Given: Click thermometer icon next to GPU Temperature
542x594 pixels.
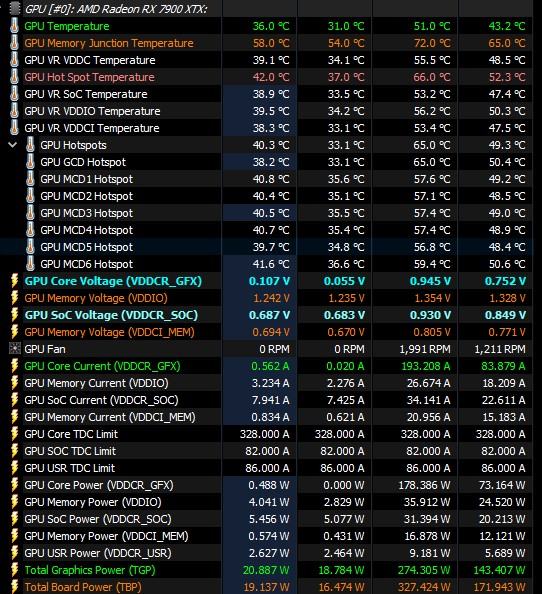Looking at the screenshot, I should click(x=14, y=26).
